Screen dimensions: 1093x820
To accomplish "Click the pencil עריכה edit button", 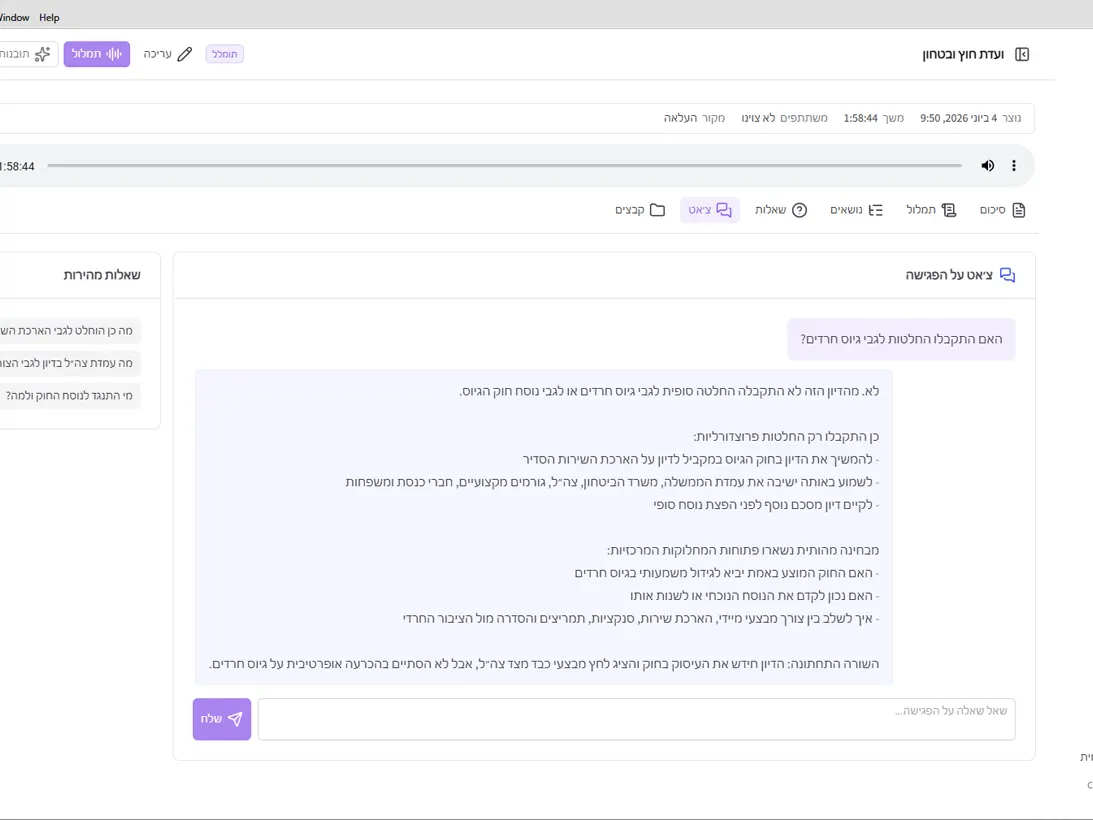I will pyautogui.click(x=167, y=54).
